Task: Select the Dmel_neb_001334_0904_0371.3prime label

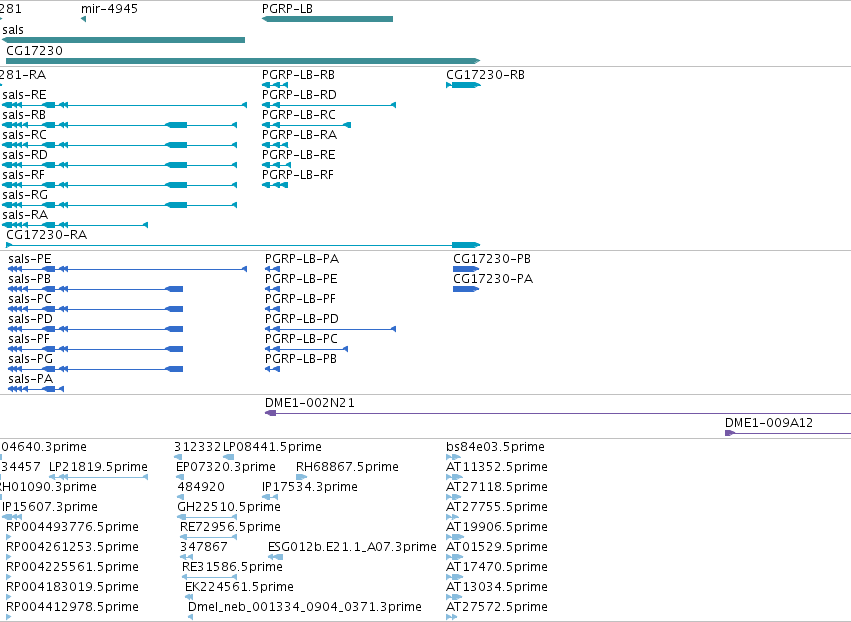Action: [304, 607]
